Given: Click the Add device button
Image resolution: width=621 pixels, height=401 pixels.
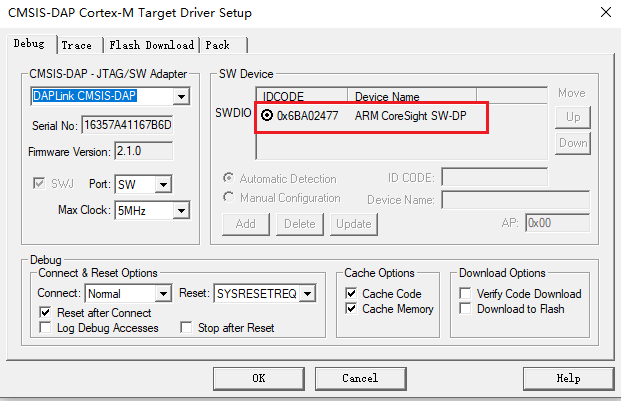Looking at the screenshot, I should pyautogui.click(x=246, y=224).
